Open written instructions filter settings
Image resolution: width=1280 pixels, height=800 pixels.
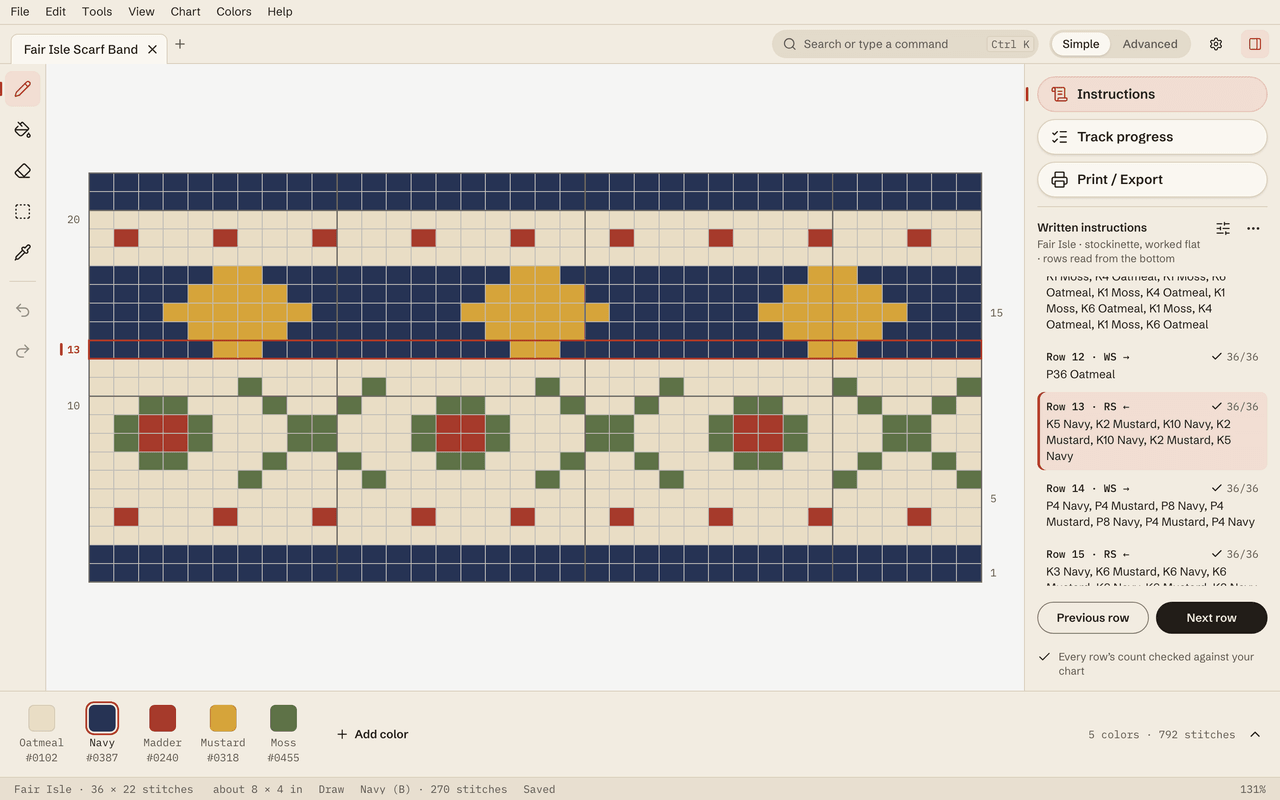point(1223,228)
